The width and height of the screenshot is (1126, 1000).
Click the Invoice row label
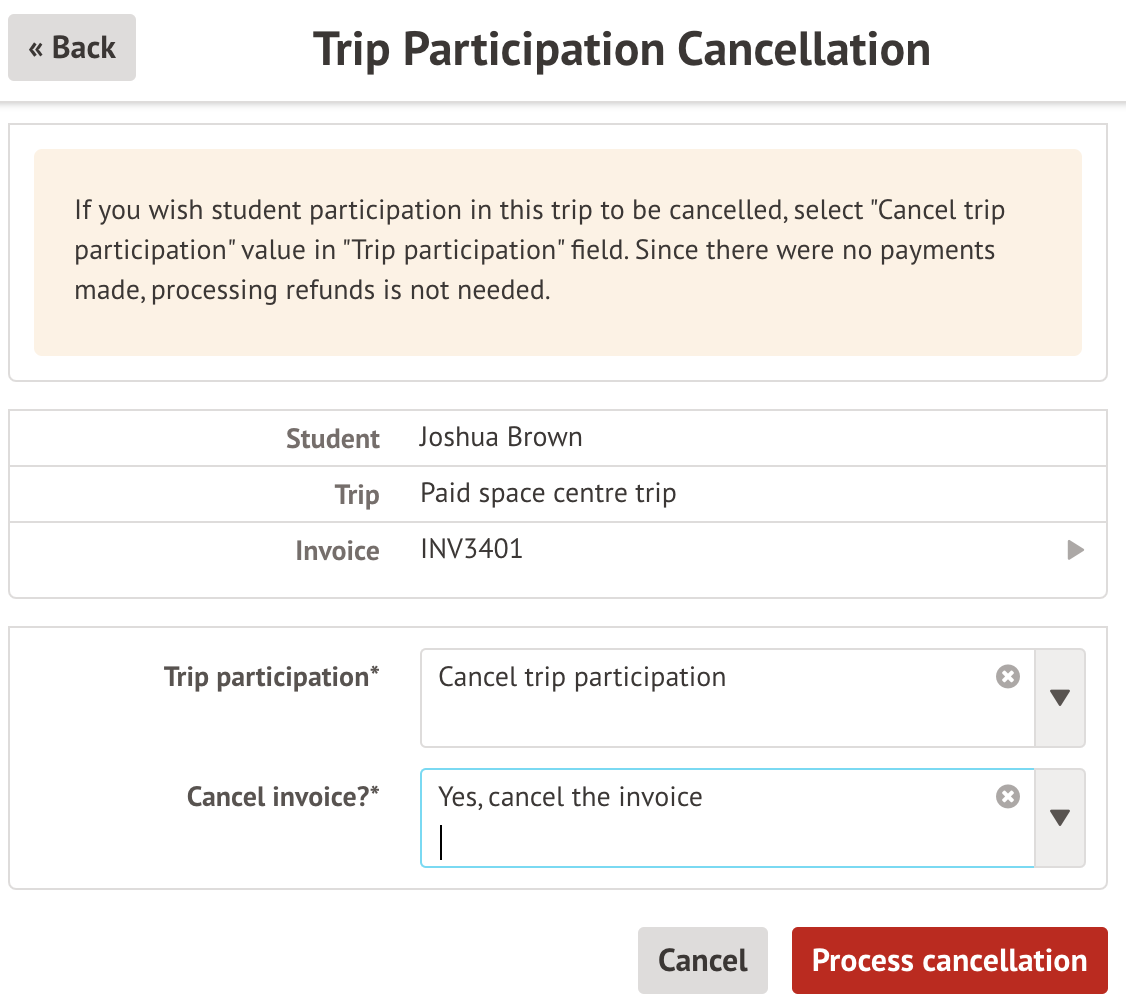point(337,551)
